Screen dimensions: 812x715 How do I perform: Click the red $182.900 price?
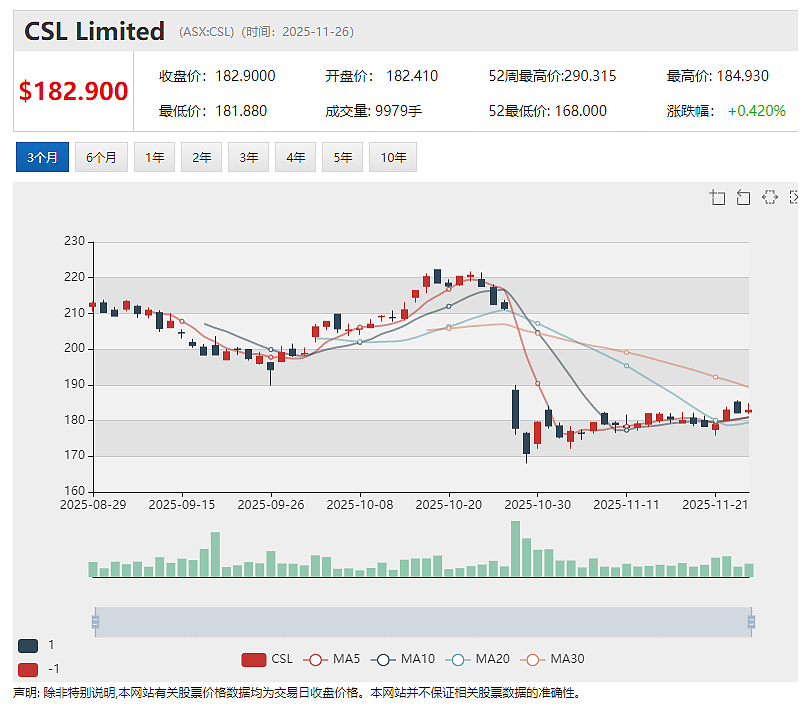click(x=73, y=91)
